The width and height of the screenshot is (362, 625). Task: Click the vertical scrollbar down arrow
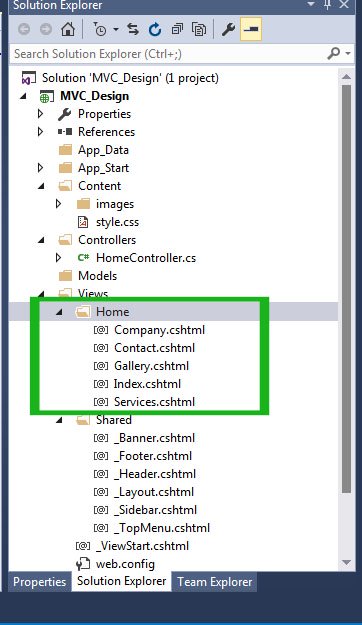346,562
